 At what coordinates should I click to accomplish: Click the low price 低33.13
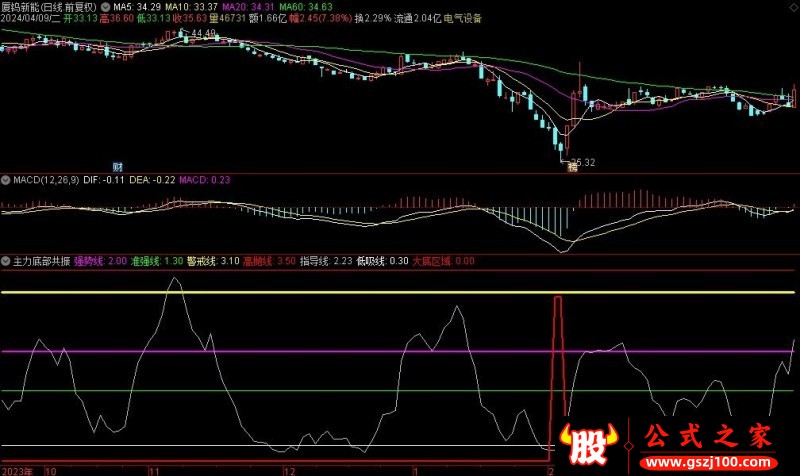coord(153,18)
